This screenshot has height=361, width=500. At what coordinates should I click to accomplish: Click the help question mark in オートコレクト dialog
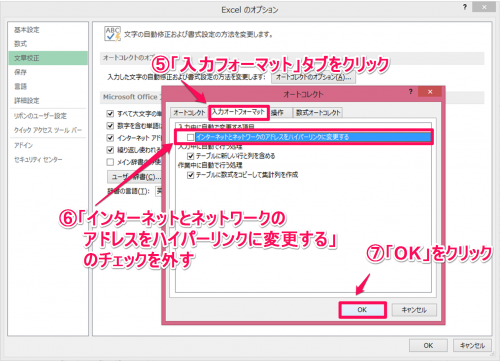[x=410, y=91]
